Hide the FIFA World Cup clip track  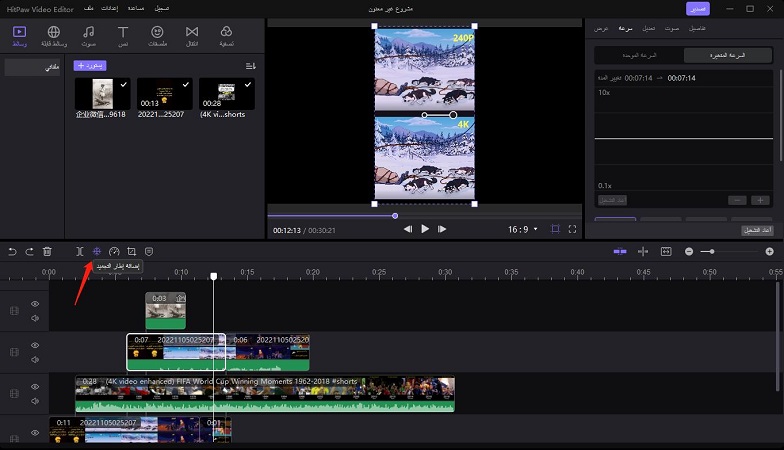[x=35, y=387]
